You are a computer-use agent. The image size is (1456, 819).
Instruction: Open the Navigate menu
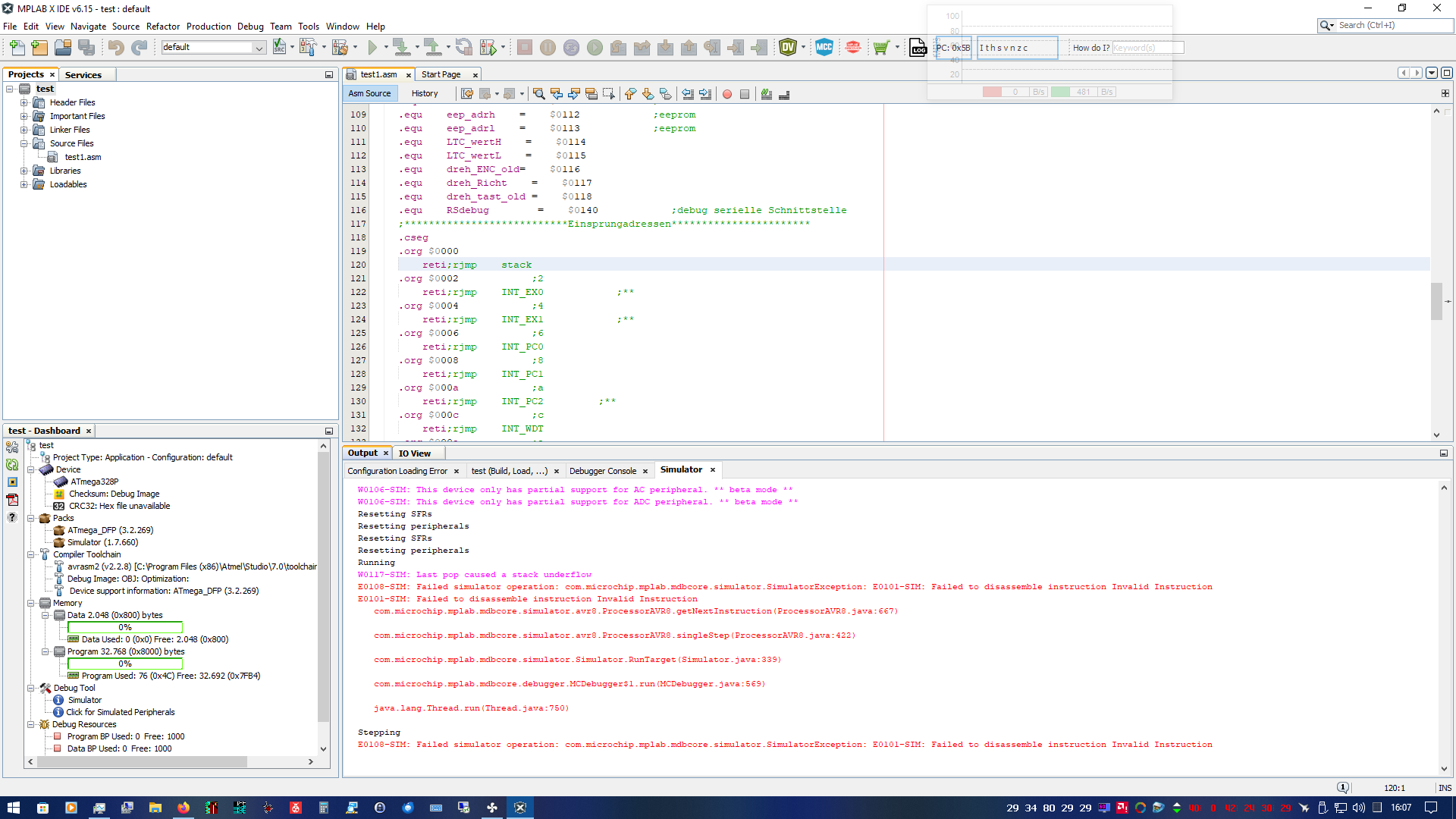click(x=88, y=26)
